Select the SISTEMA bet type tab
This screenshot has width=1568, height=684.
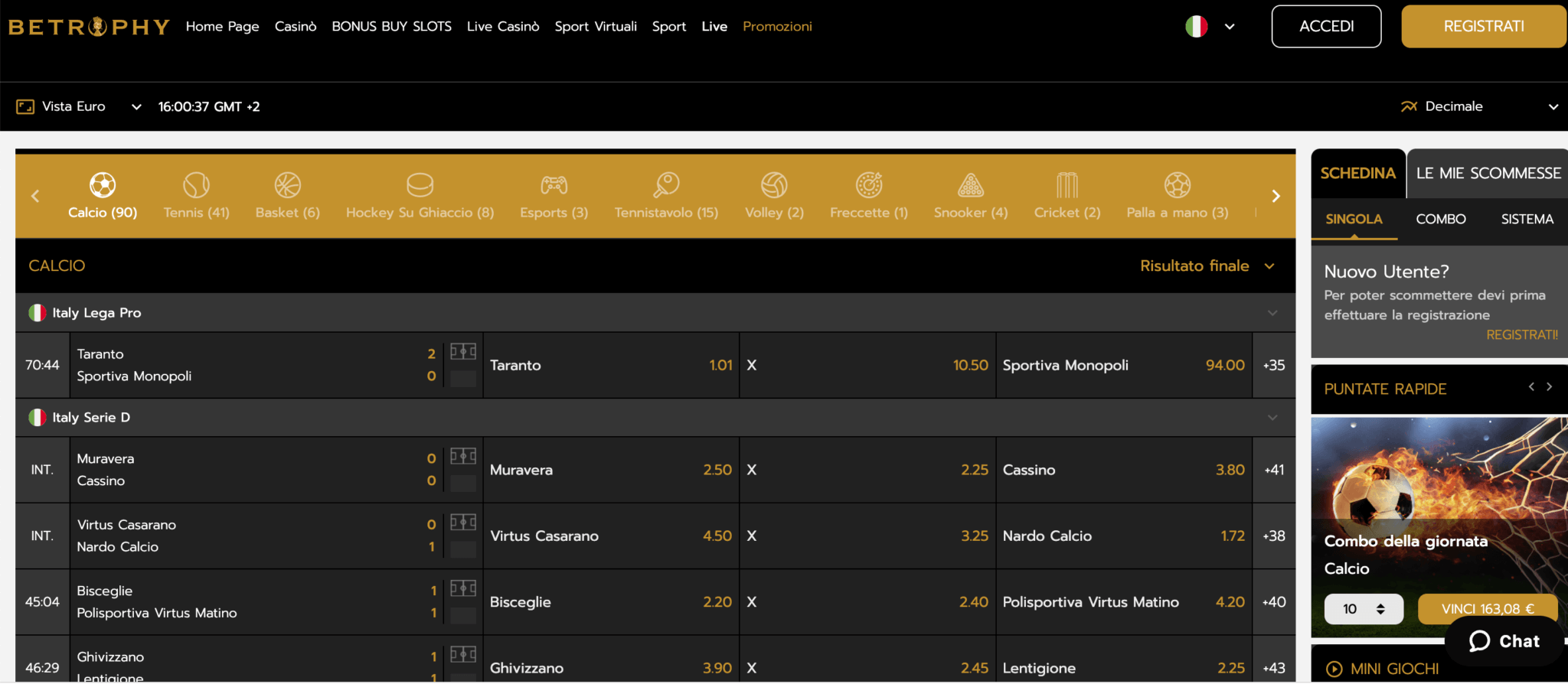(1527, 219)
